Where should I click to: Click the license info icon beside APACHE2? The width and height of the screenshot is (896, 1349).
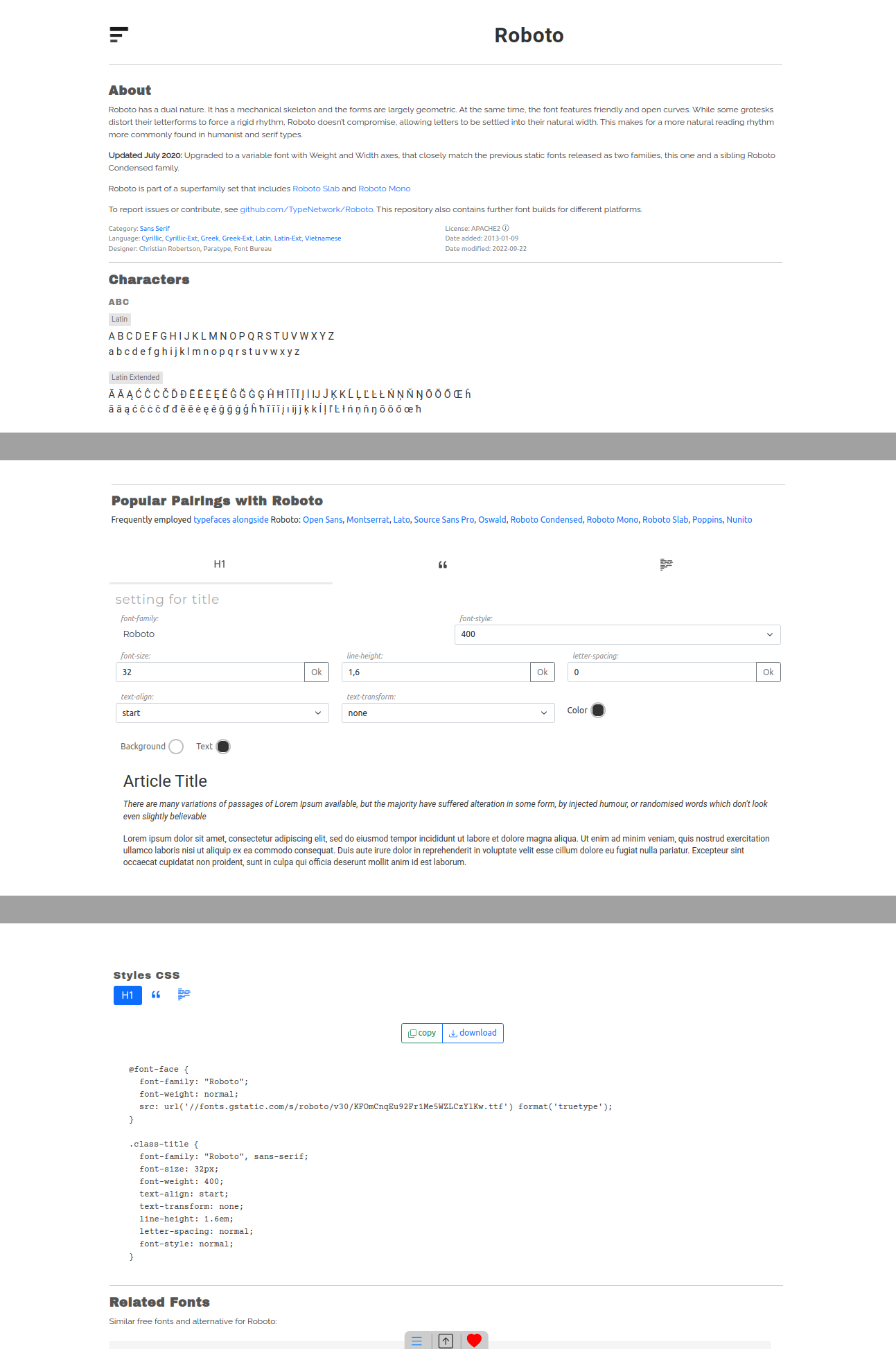tap(506, 228)
